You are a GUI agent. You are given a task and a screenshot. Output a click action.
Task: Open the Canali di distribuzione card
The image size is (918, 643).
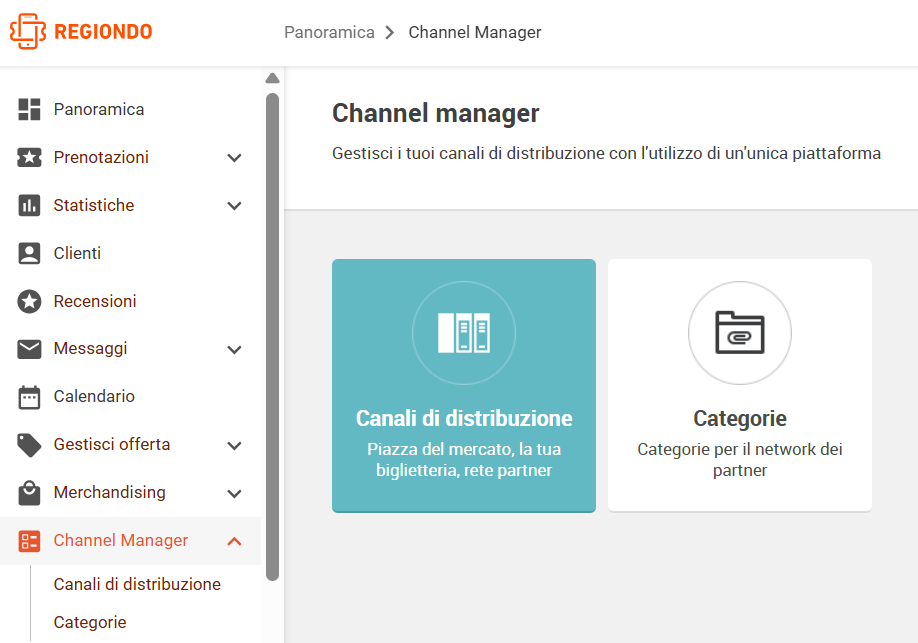(464, 385)
